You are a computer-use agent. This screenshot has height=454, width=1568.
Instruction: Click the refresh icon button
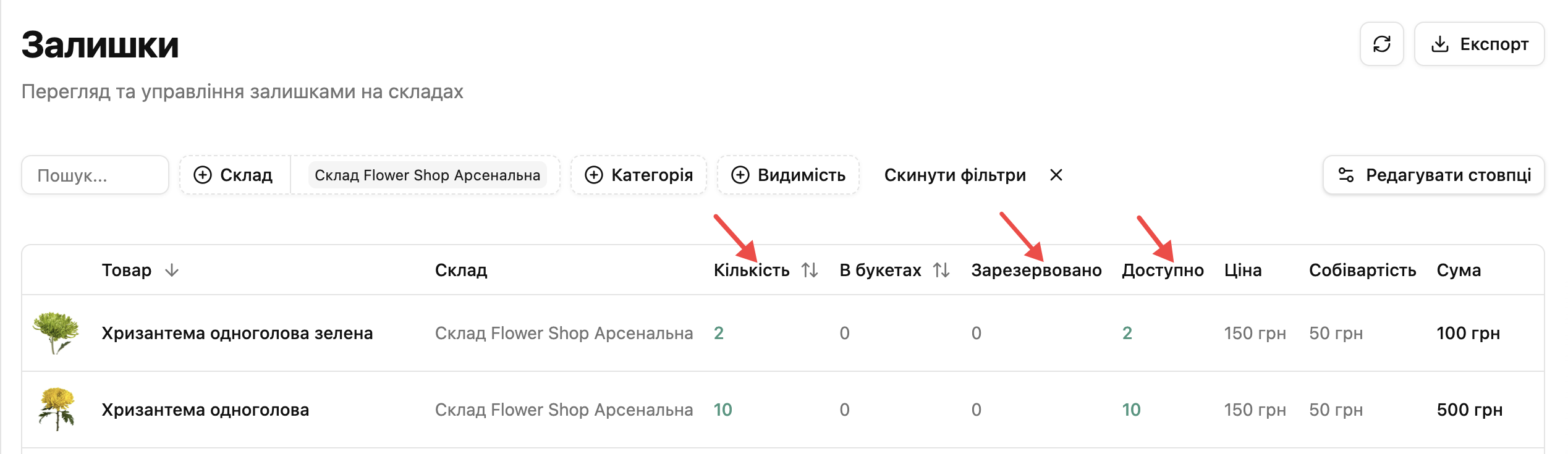pyautogui.click(x=1381, y=44)
